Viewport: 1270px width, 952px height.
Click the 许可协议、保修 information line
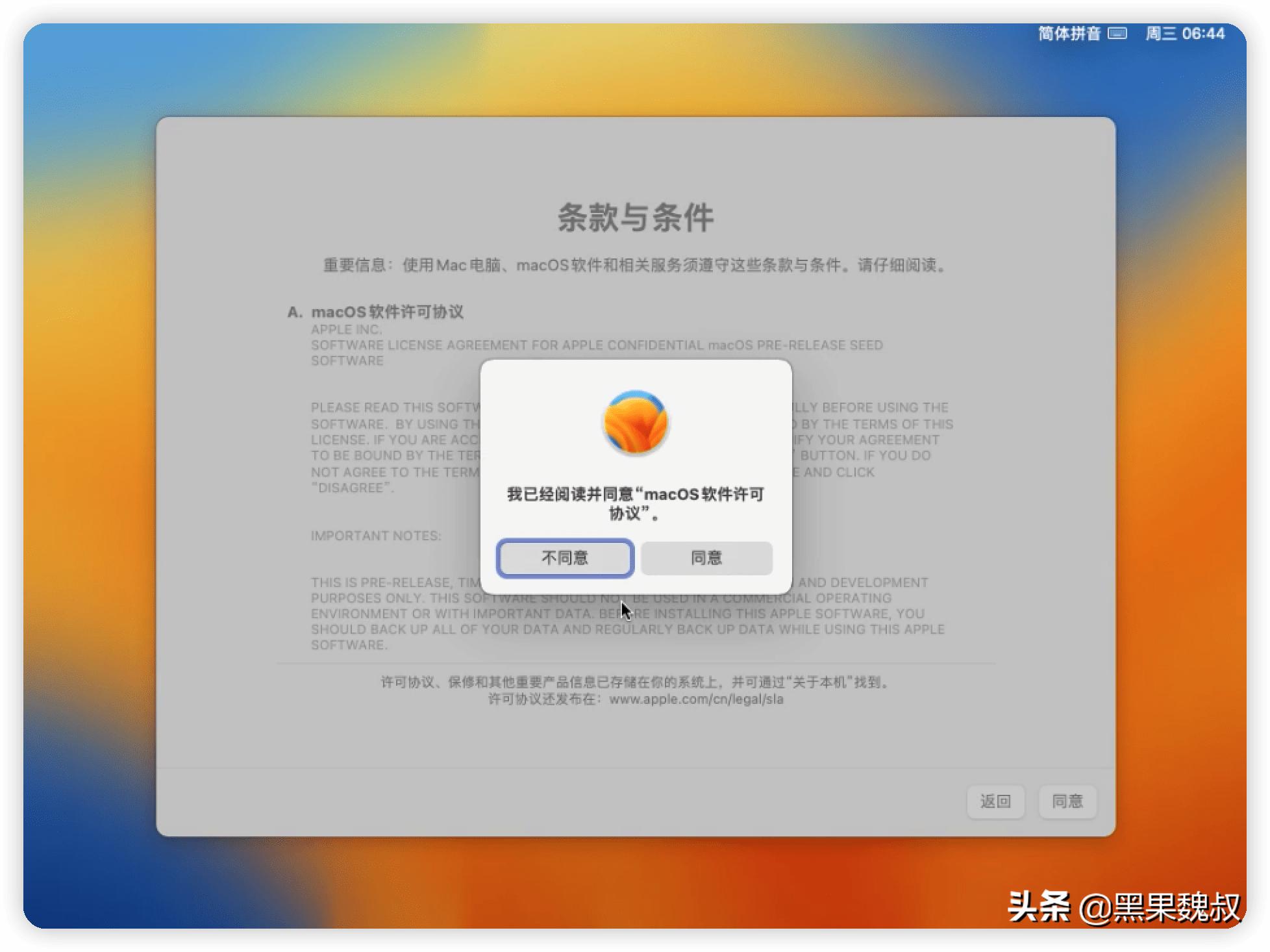click(634, 683)
